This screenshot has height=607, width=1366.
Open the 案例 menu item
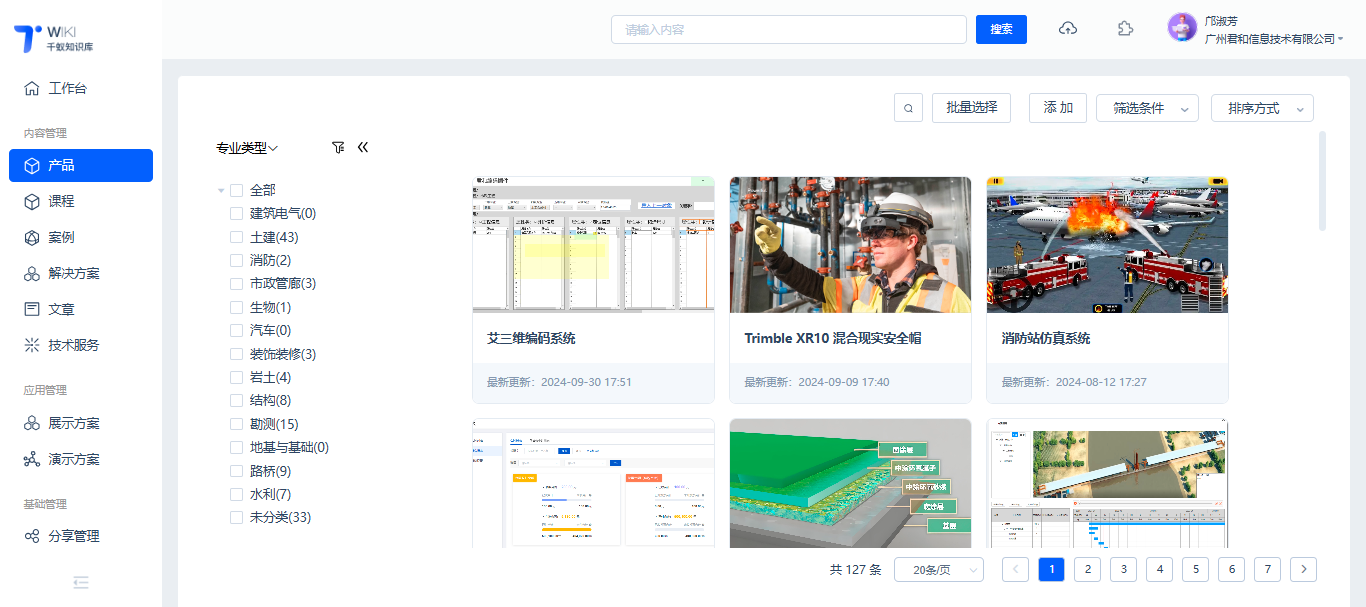tap(81, 237)
